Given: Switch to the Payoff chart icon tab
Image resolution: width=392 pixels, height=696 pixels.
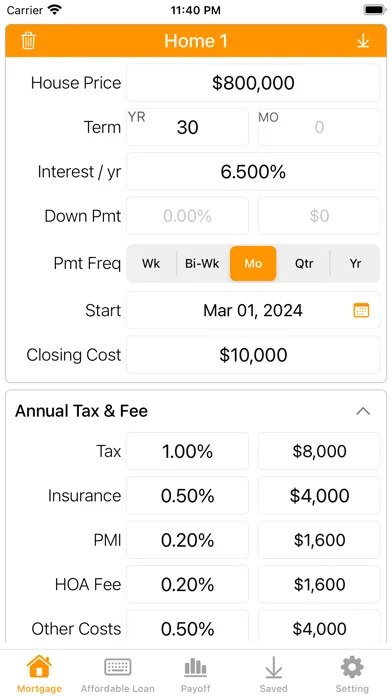Looking at the screenshot, I should [196, 674].
